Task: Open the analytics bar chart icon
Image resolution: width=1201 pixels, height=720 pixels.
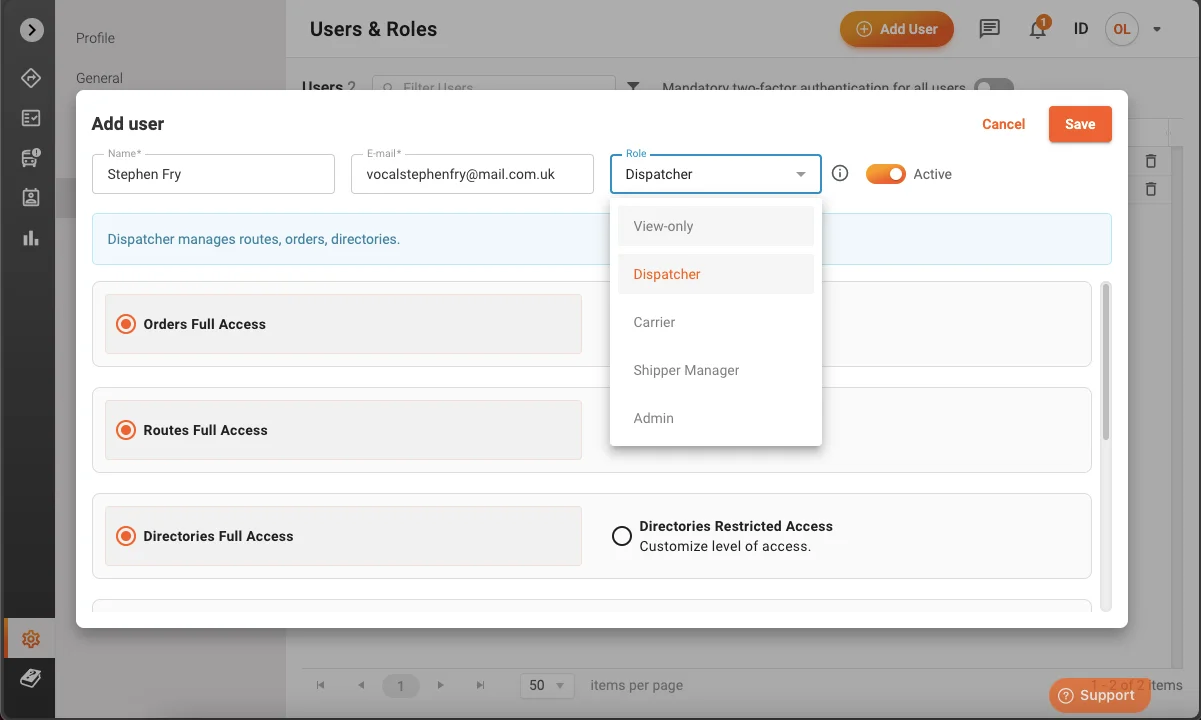Action: click(31, 238)
